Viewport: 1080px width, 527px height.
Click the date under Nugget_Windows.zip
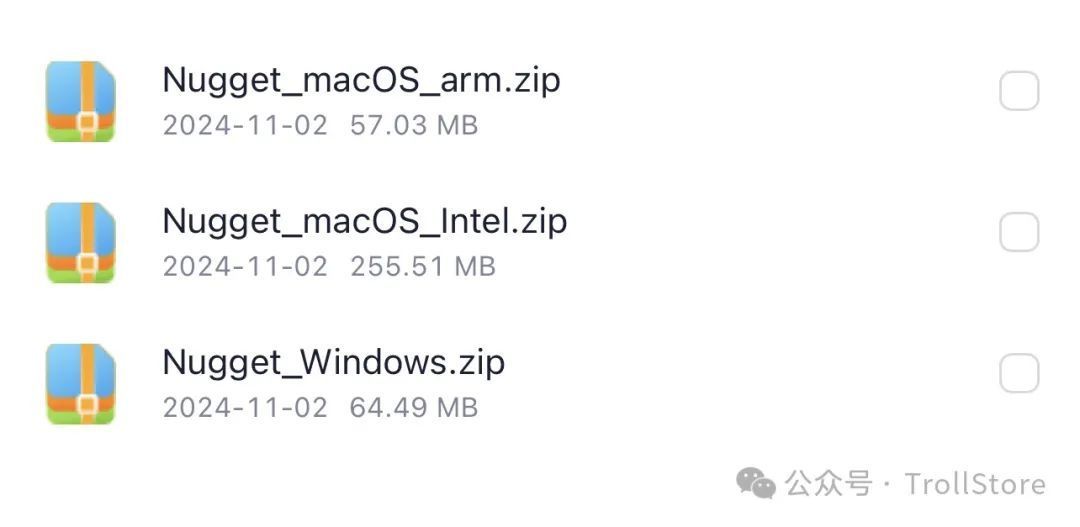[245, 408]
